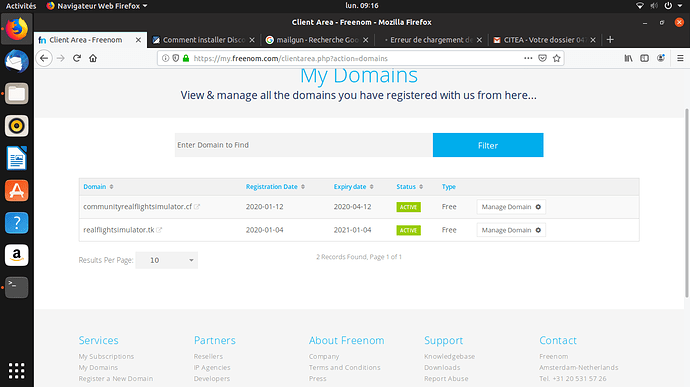Reload the current page
This screenshot has width=690, height=387.
click(x=77, y=58)
